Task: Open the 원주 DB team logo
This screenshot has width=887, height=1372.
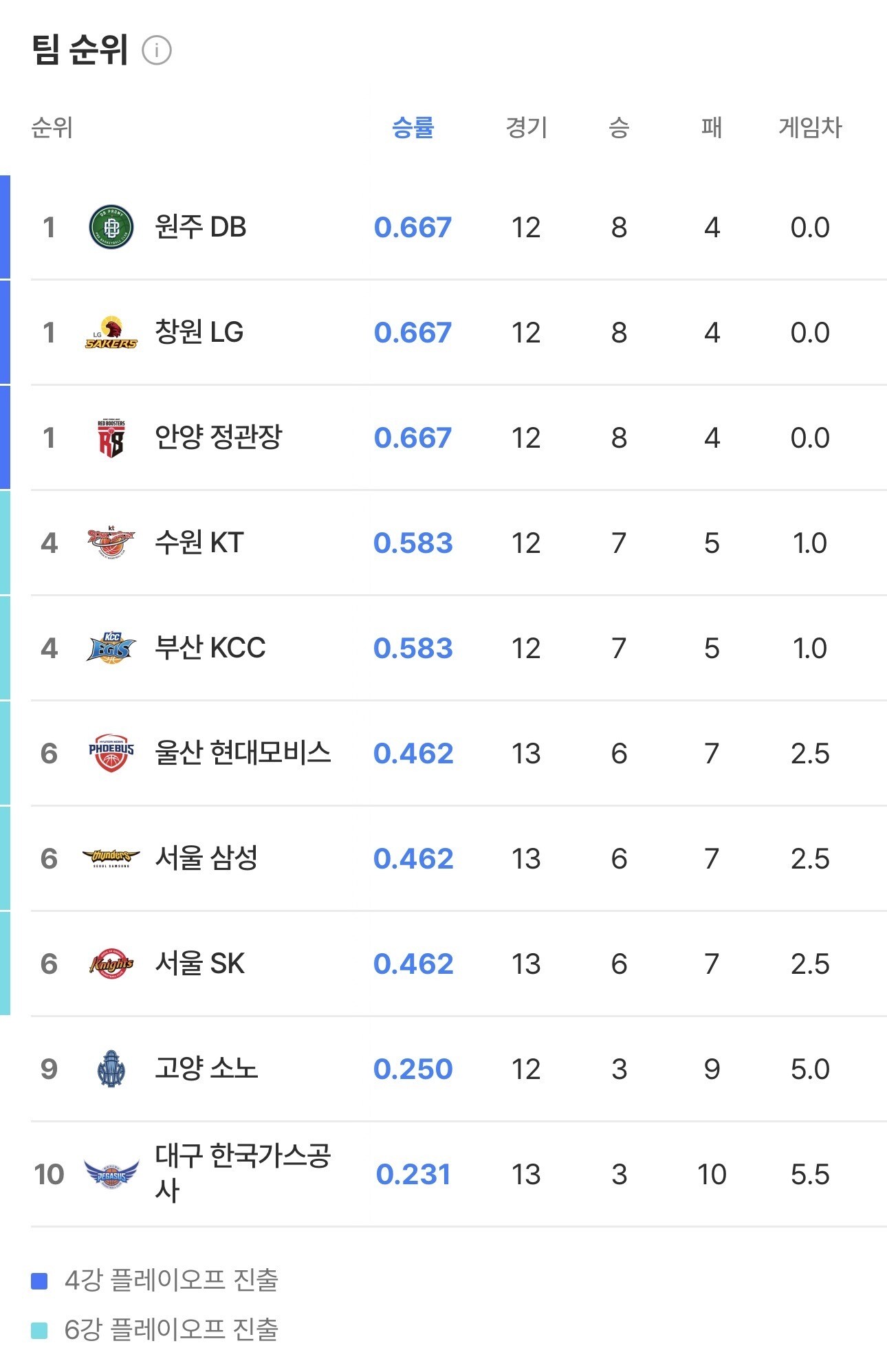Action: click(x=111, y=227)
